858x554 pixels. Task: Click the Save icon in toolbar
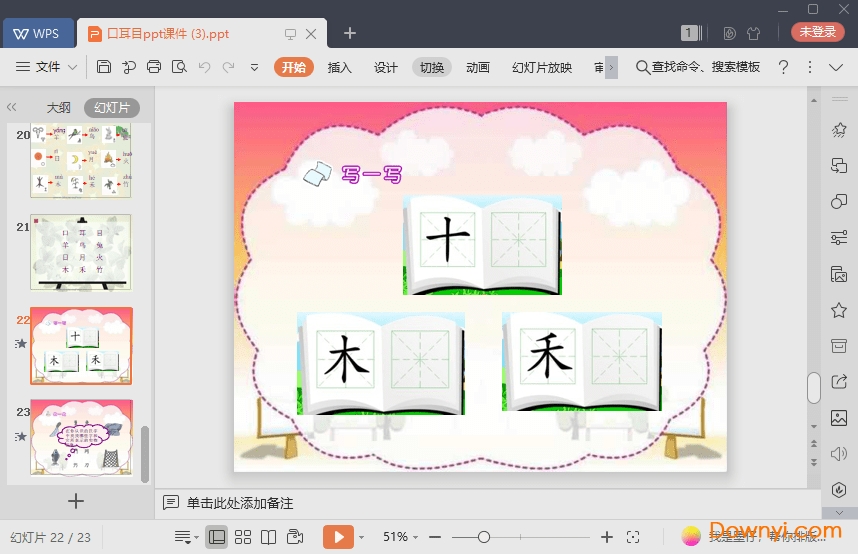pyautogui.click(x=103, y=67)
